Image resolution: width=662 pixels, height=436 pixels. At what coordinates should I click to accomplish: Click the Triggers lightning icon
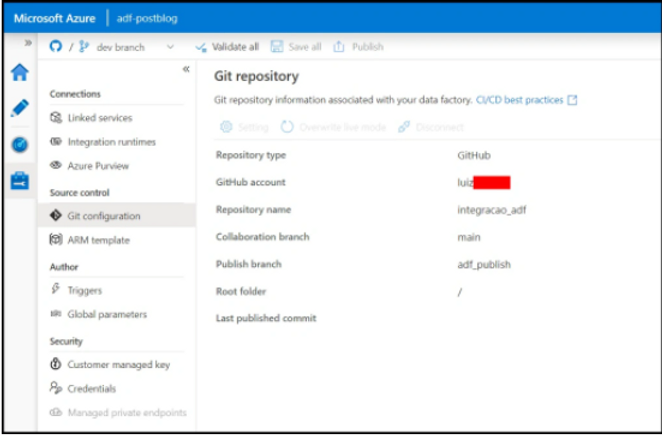[55, 289]
